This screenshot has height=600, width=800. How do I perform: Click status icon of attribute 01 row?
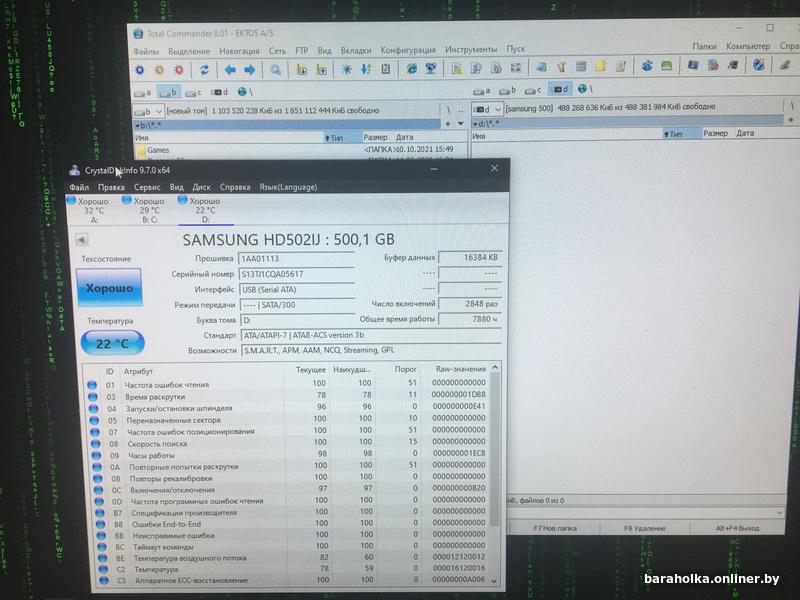(92, 385)
